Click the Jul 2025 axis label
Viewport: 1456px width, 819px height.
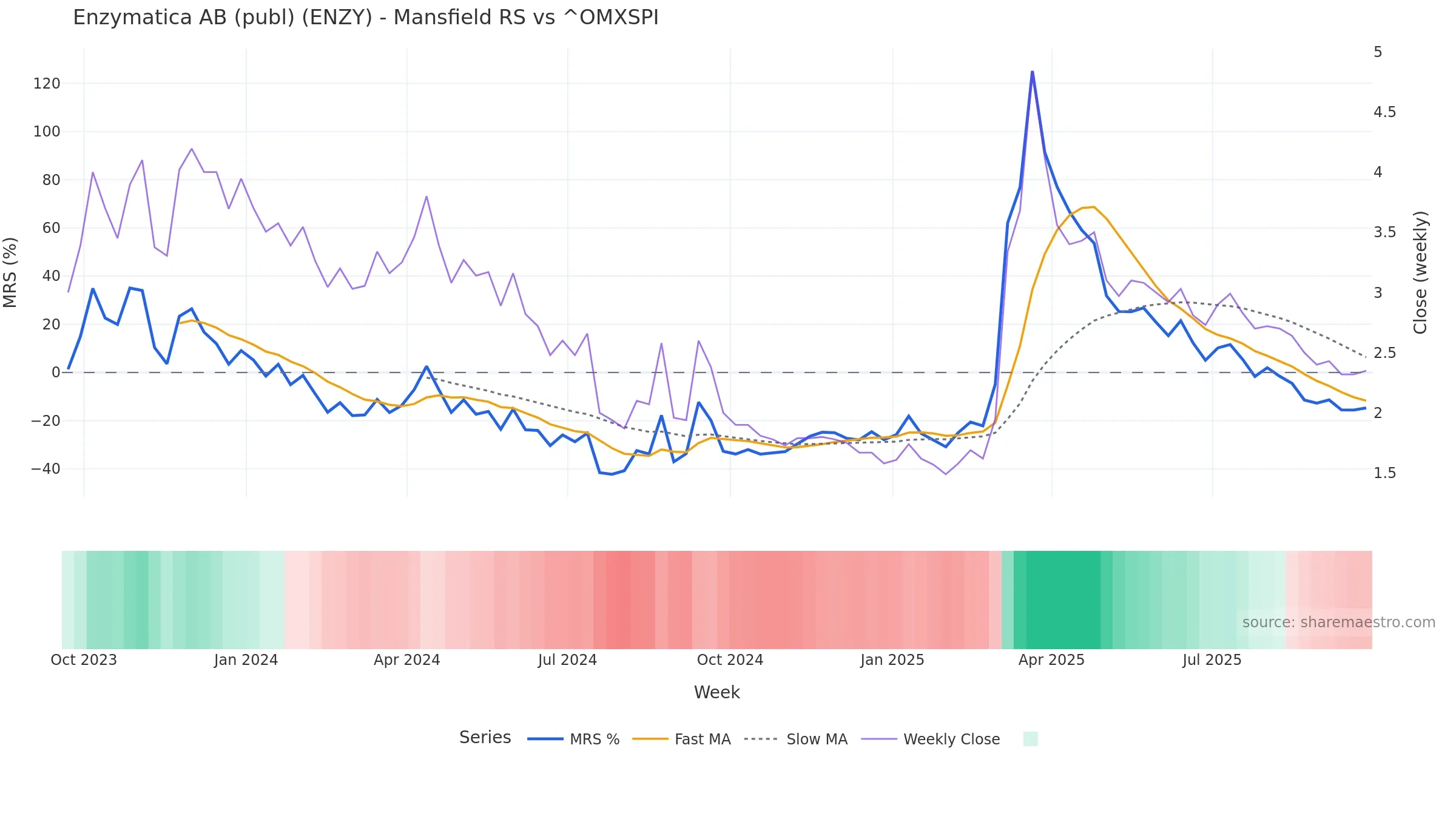tap(1212, 660)
